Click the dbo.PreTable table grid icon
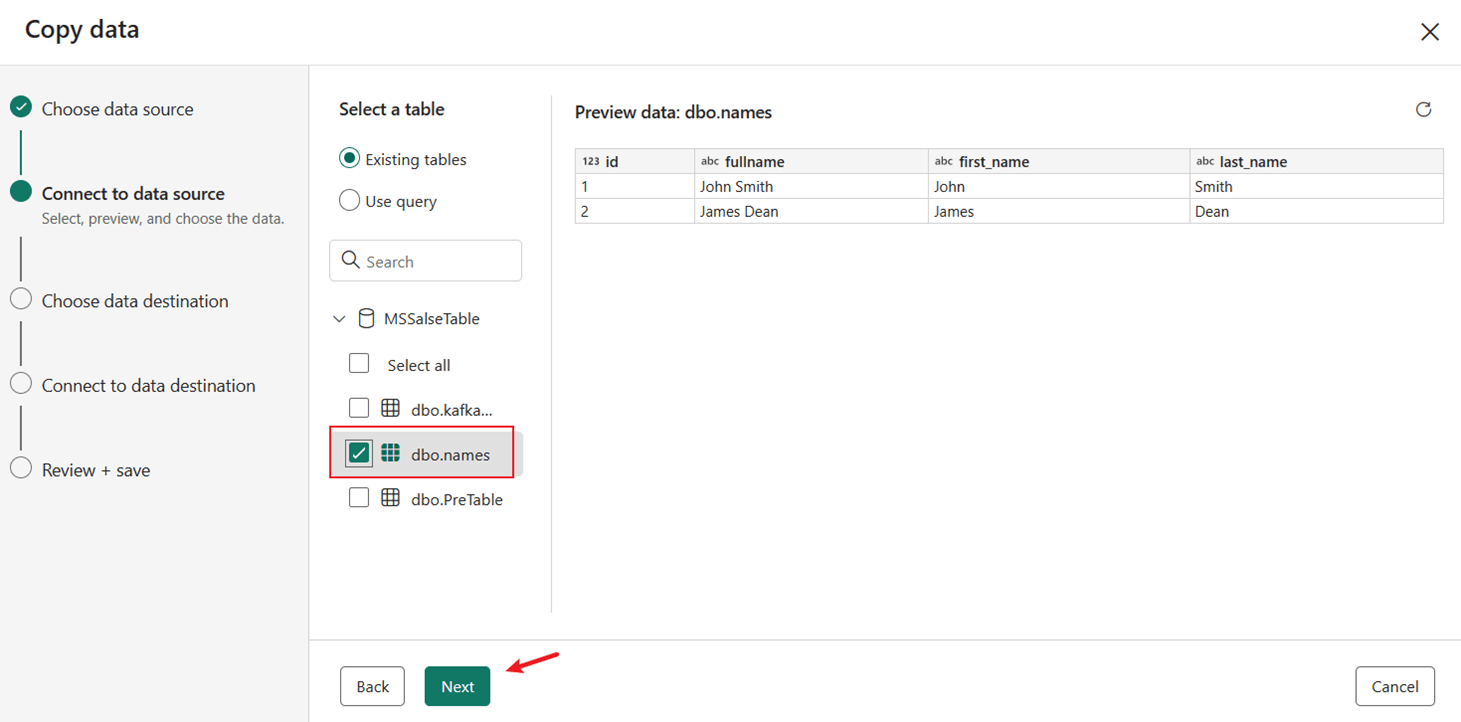 (391, 498)
